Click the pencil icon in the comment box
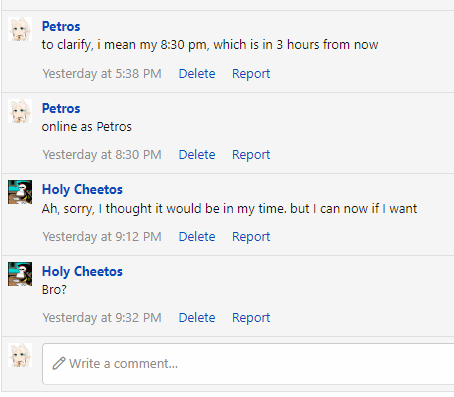Viewport: 454px width, 397px height. click(x=59, y=363)
